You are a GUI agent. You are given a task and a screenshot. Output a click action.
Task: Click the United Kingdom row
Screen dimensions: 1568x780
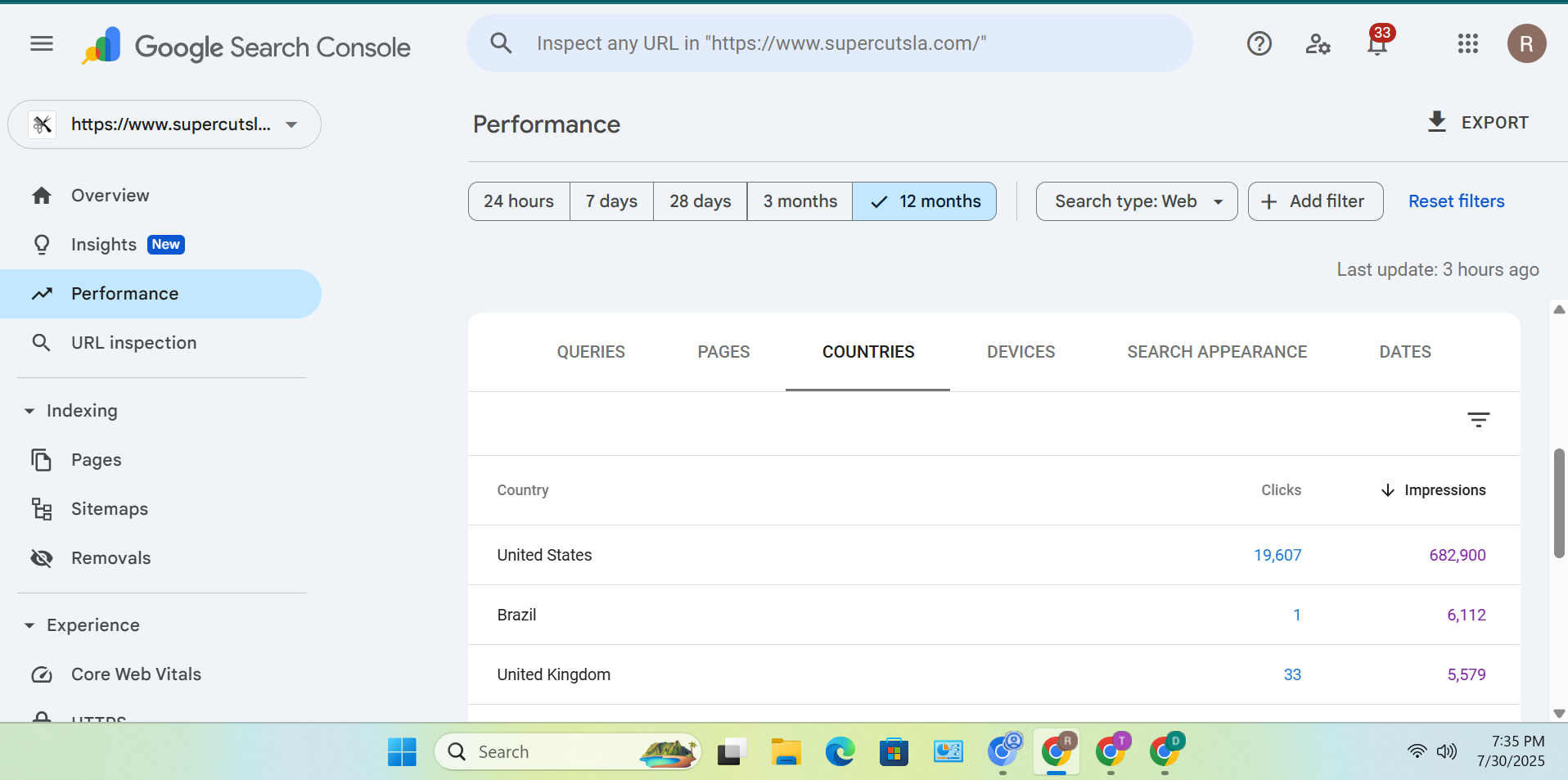tap(994, 674)
